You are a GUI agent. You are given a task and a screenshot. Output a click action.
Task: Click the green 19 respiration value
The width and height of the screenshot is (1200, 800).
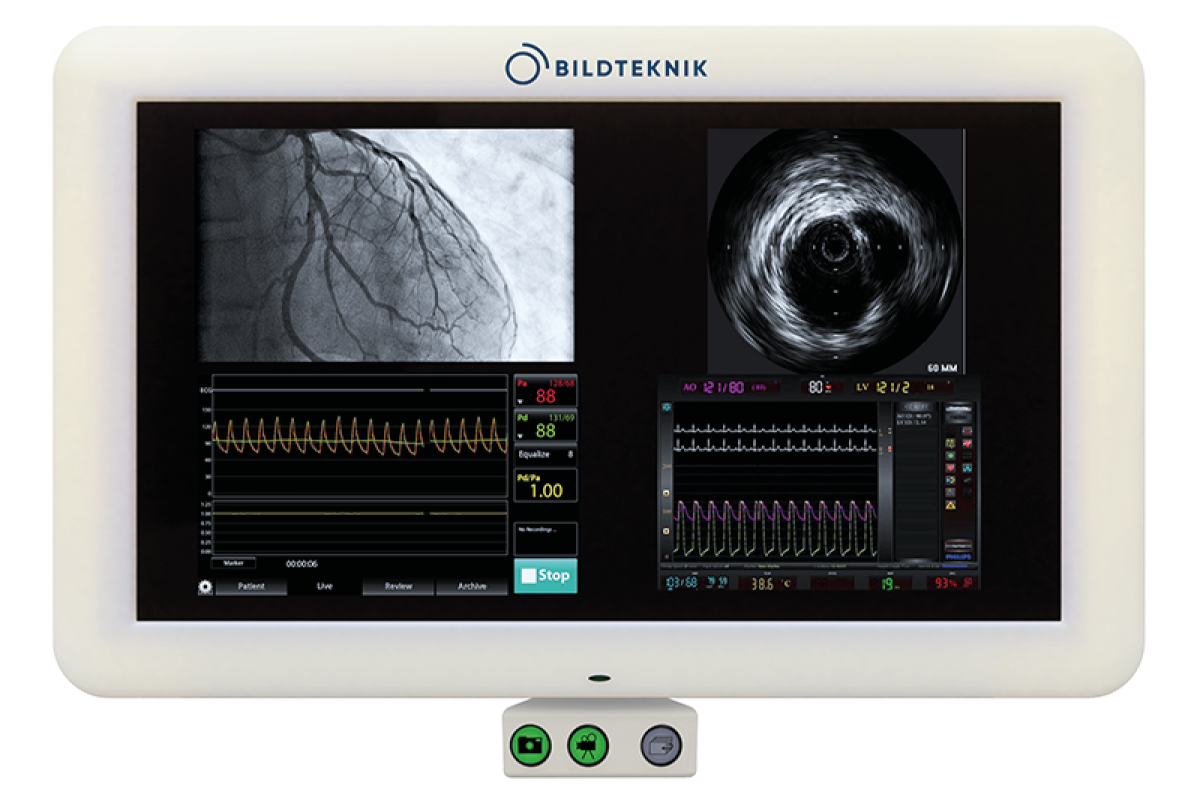(888, 583)
